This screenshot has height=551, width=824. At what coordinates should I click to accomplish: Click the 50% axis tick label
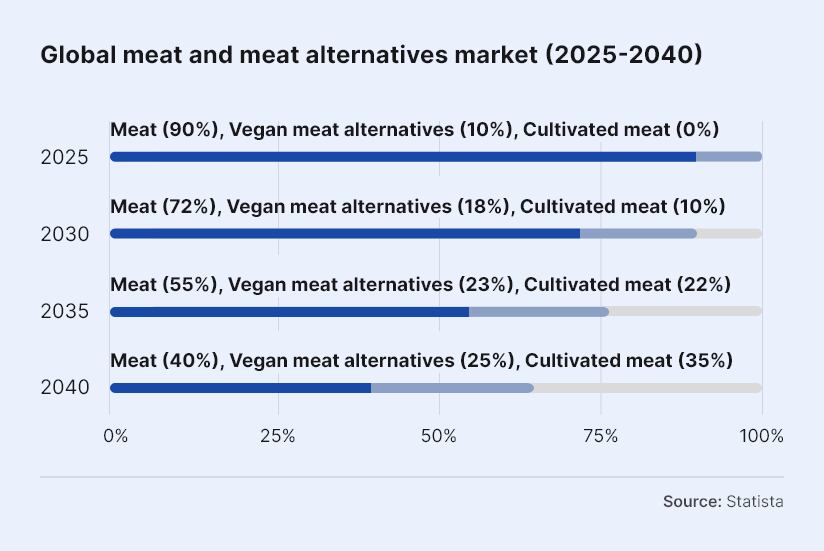(x=439, y=436)
